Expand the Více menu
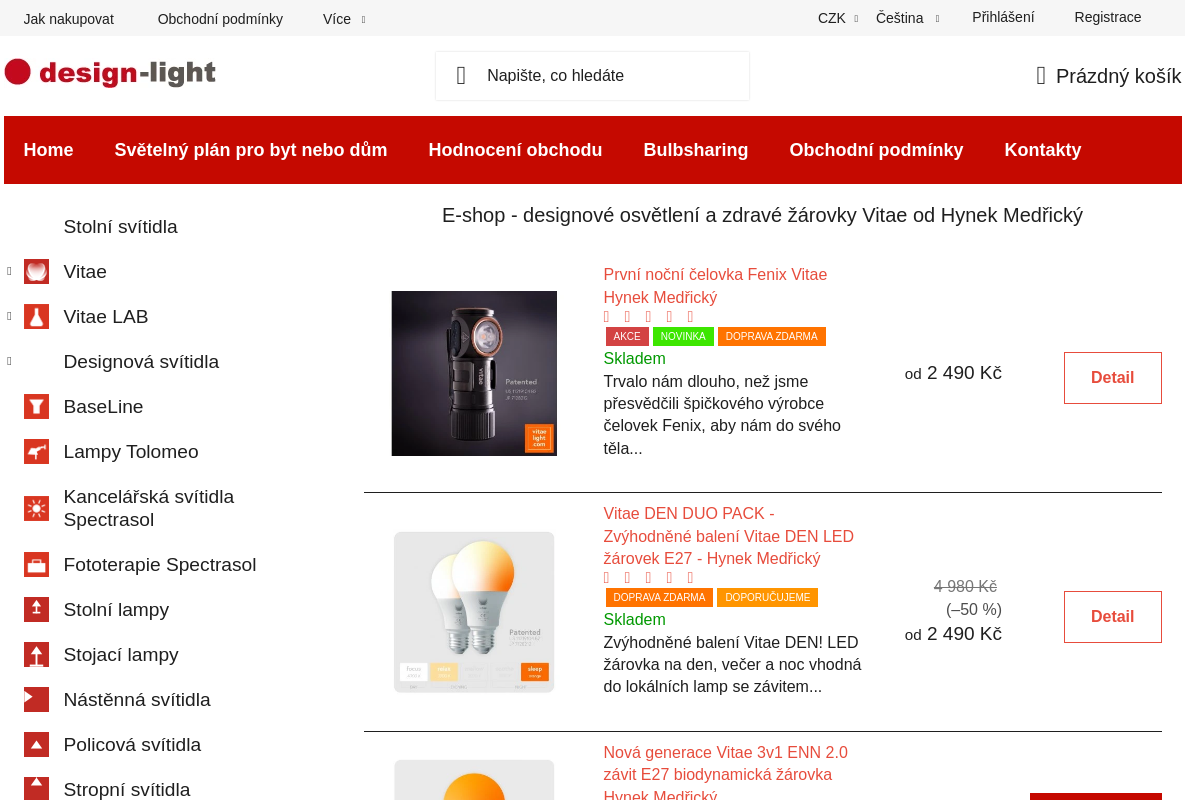The width and height of the screenshot is (1200, 800). pos(342,18)
